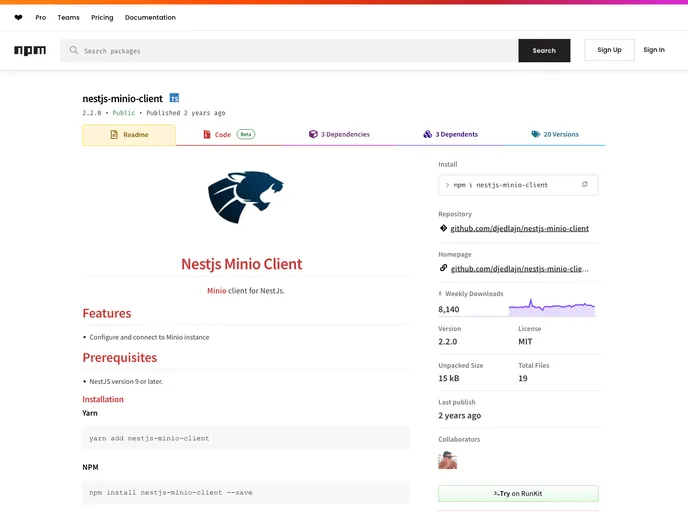Click the panther logo image
688x512 pixels.
[x=246, y=197]
